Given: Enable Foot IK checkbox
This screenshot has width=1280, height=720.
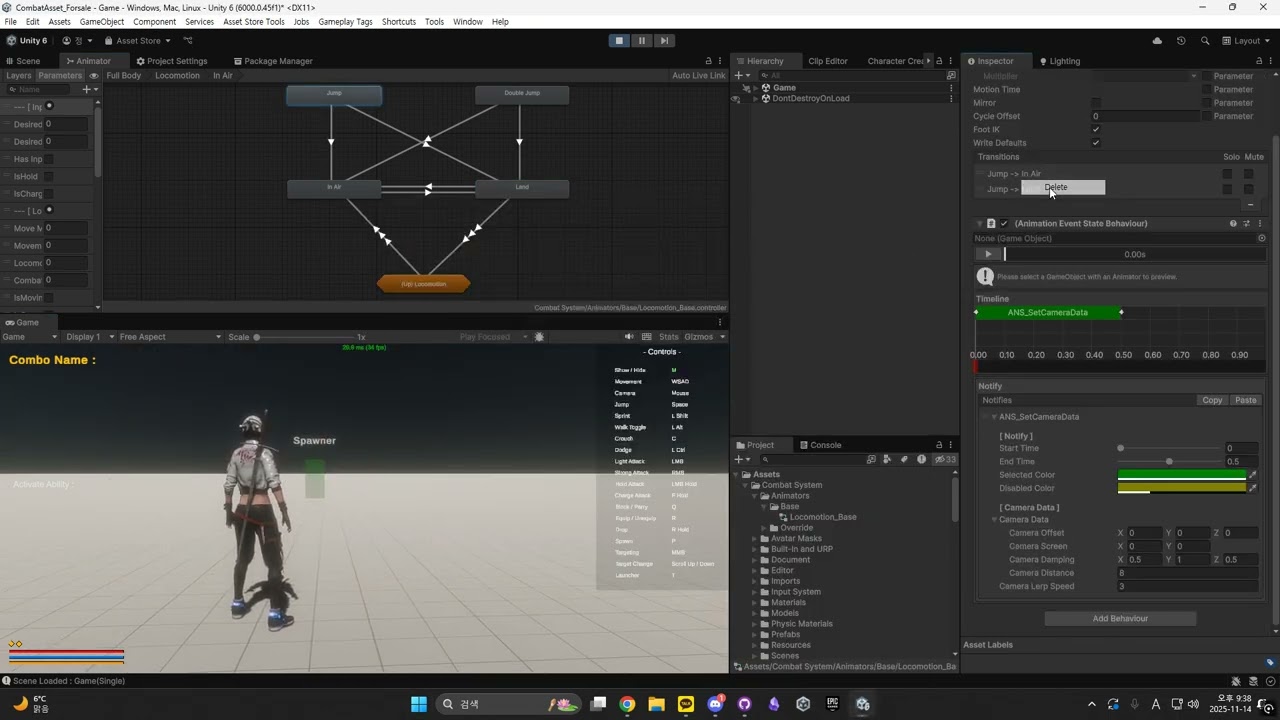Looking at the screenshot, I should pos(1096,129).
